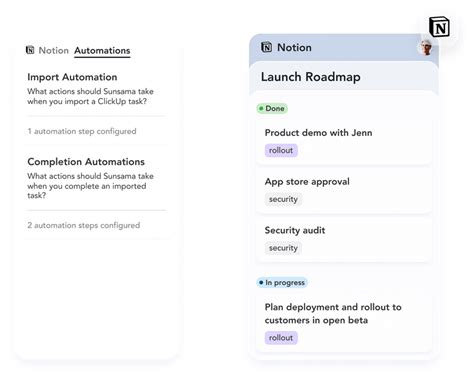Image resolution: width=474 pixels, height=379 pixels.
Task: Expand 2 automation steps configured
Action: click(84, 225)
